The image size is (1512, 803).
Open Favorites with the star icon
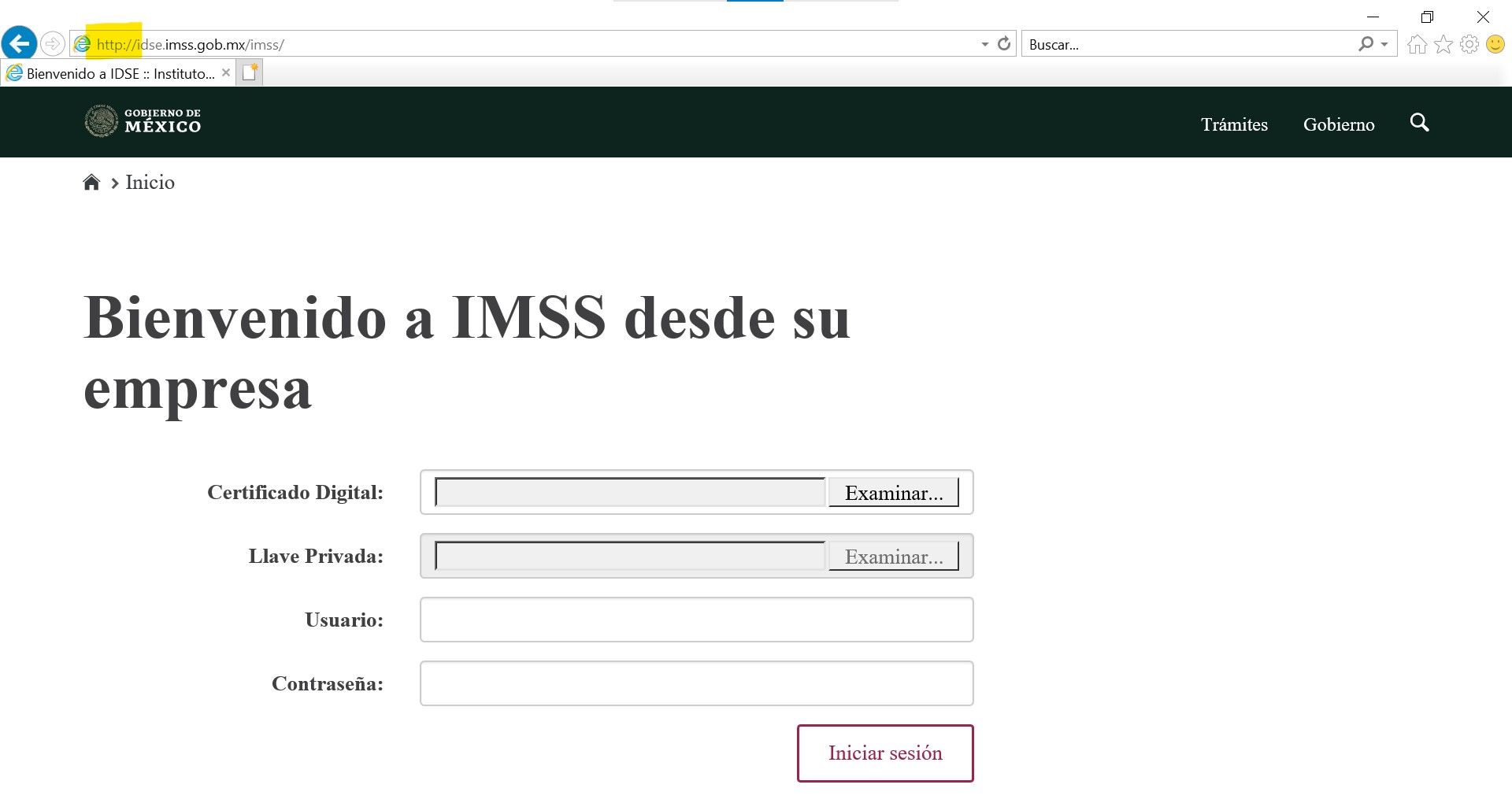pos(1443,44)
